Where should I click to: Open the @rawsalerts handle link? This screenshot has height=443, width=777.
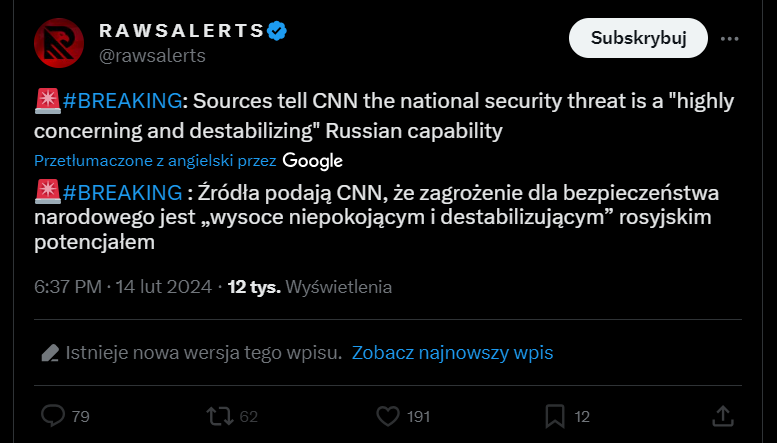coord(152,55)
